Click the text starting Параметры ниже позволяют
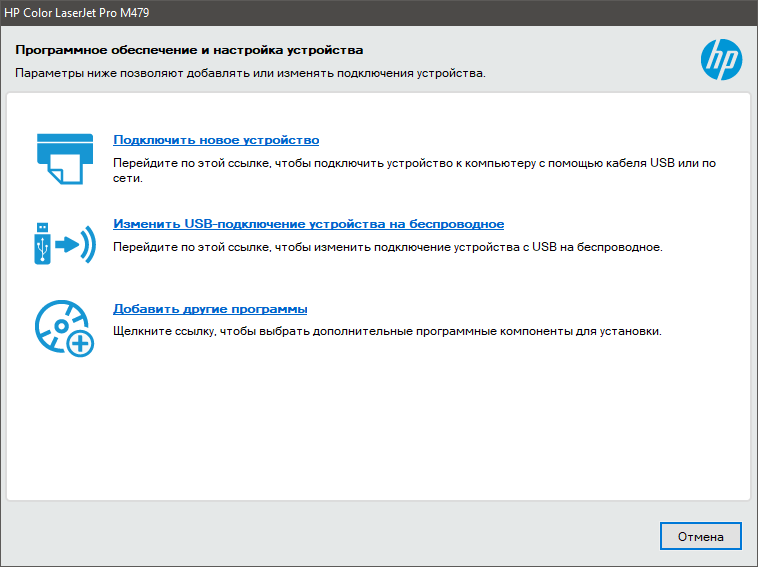The width and height of the screenshot is (758, 567). (x=250, y=73)
